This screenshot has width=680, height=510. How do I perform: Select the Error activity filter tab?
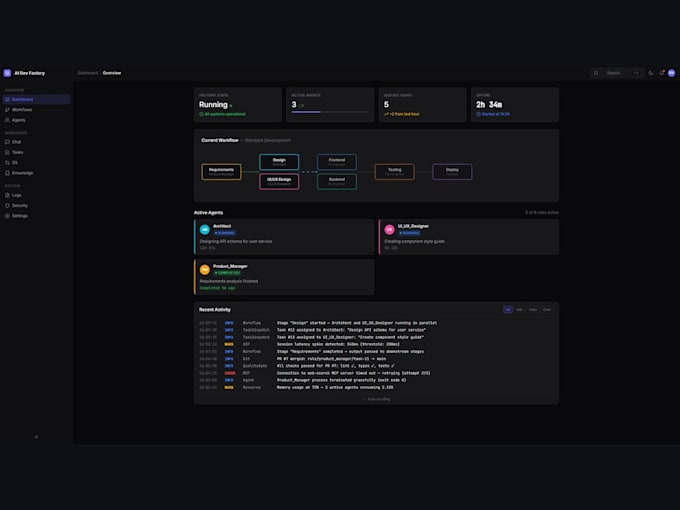[547, 310]
